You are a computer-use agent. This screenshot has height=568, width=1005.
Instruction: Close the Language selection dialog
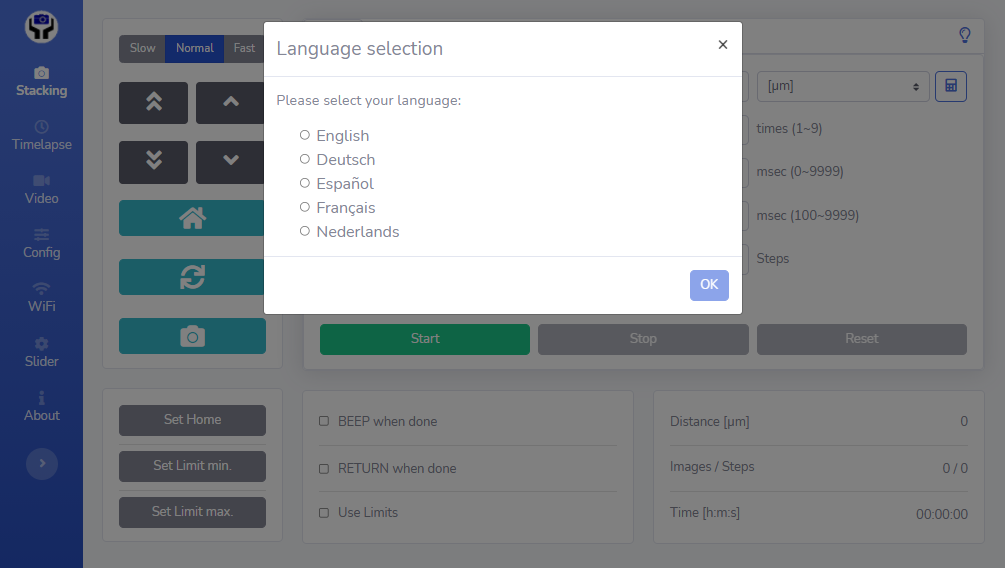tap(722, 45)
